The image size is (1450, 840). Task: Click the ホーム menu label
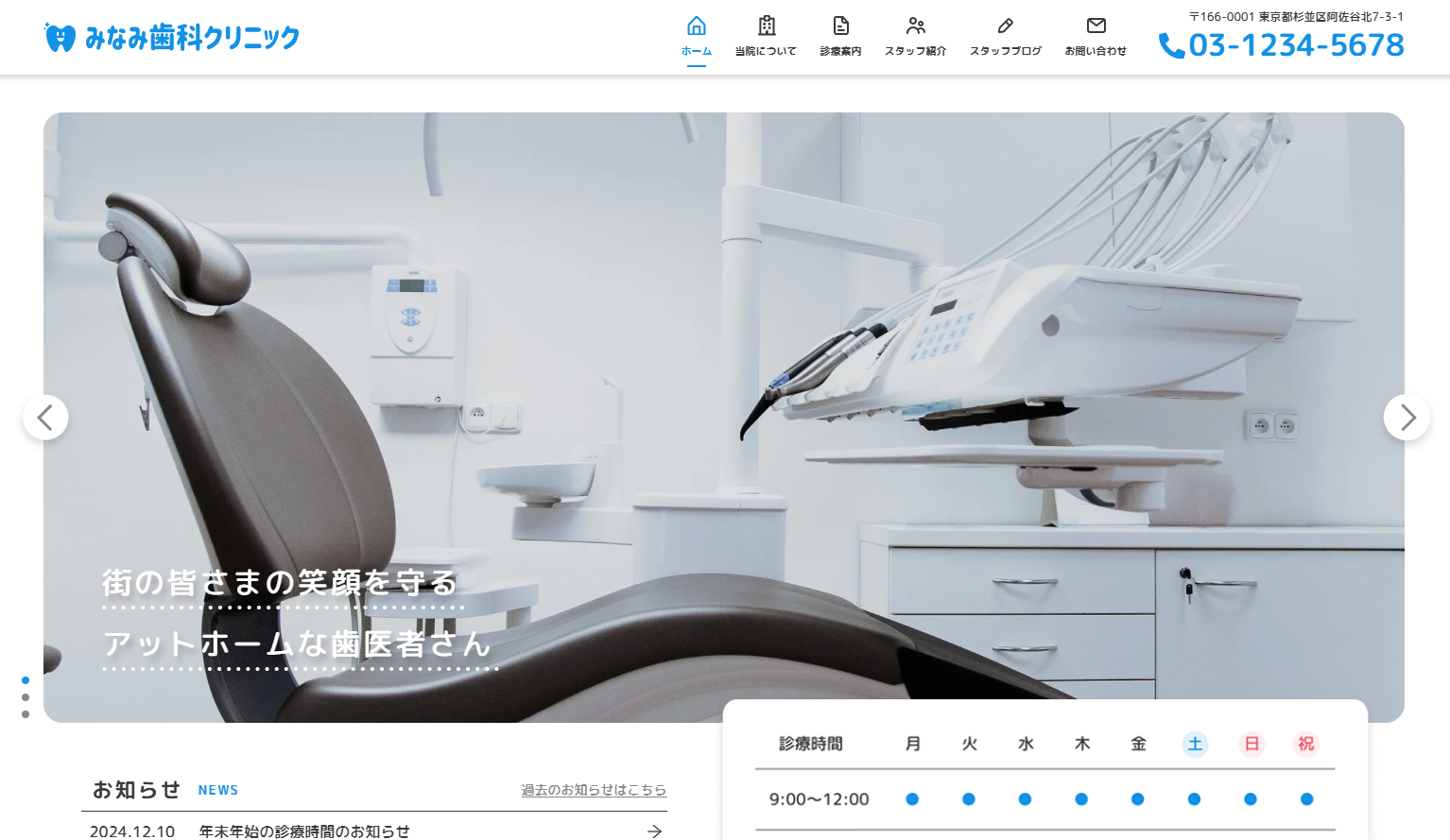[x=697, y=51]
